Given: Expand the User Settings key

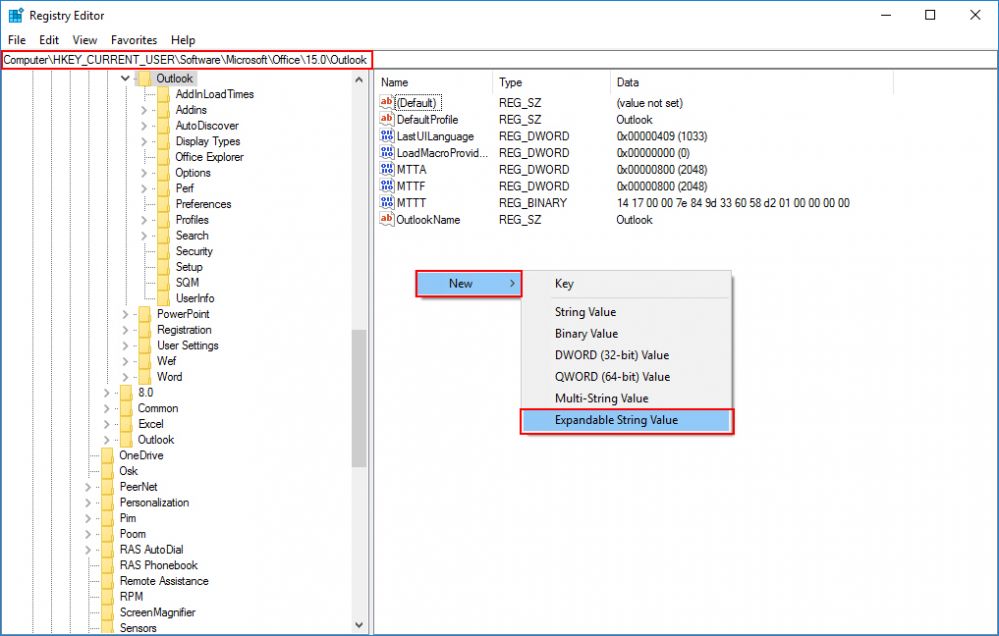Looking at the screenshot, I should click(125, 345).
